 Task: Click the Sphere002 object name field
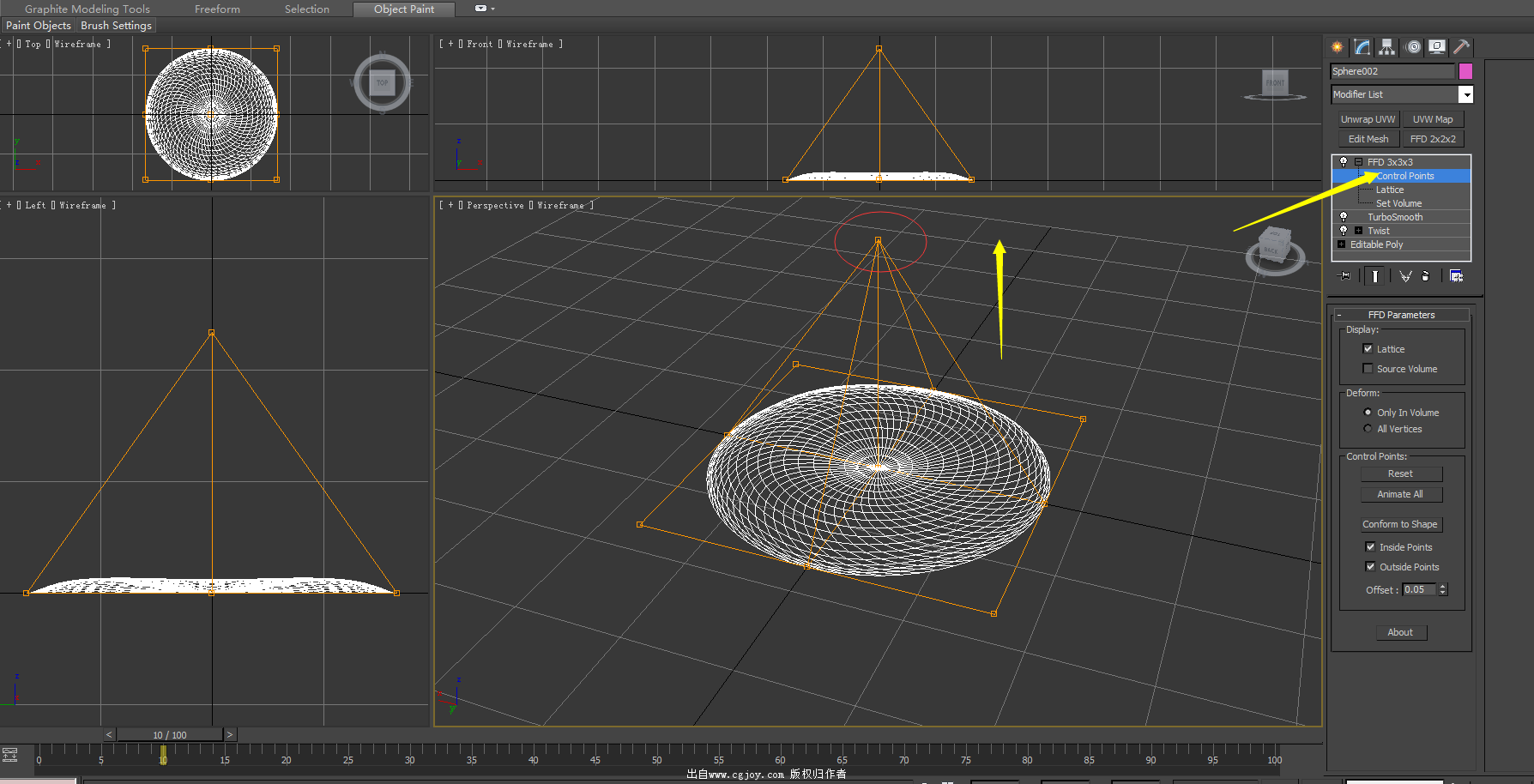tap(1392, 71)
